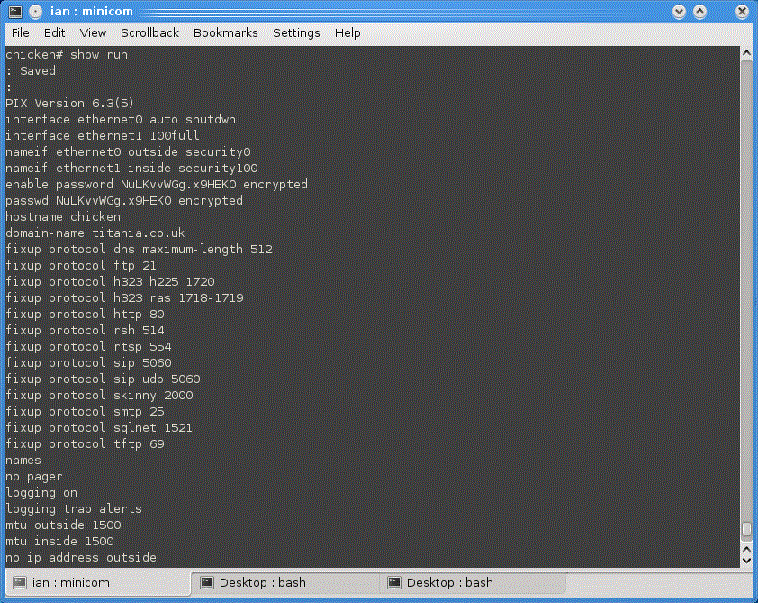This screenshot has width=758, height=603.
Task: Click the 'logging trap alerts' line
Action: click(73, 509)
